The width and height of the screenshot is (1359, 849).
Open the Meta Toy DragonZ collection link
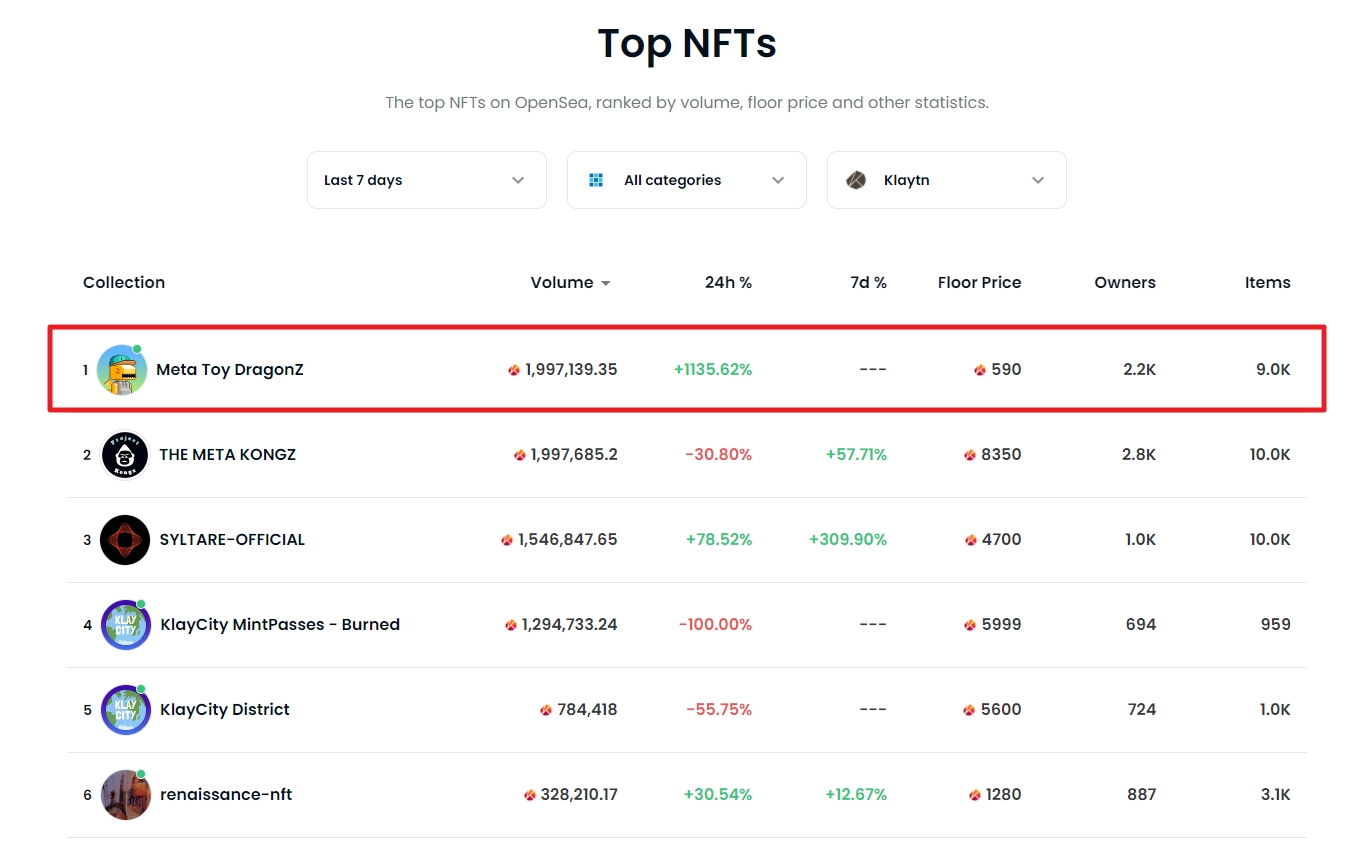click(230, 370)
